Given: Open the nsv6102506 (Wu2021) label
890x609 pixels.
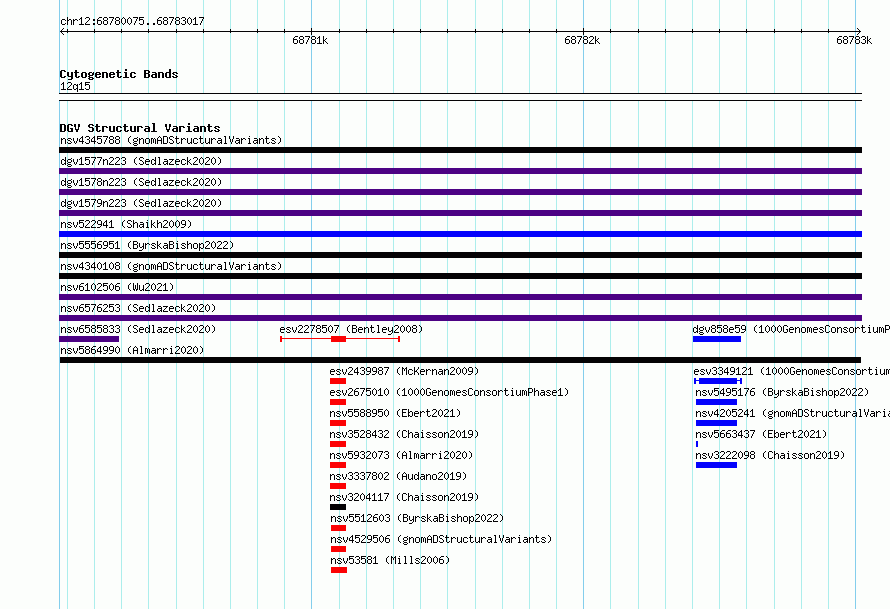Looking at the screenshot, I should point(117,287).
